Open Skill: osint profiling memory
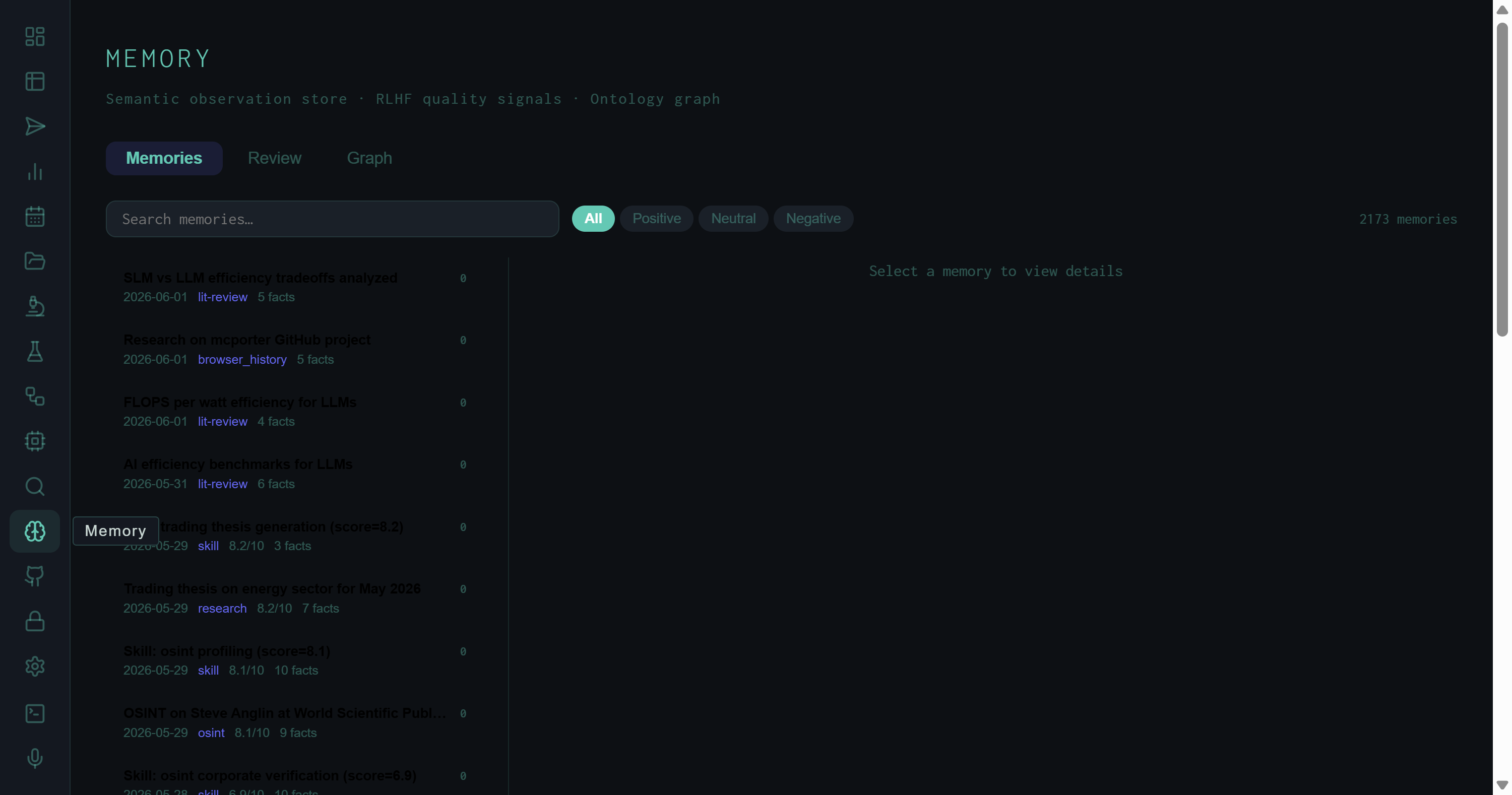 pos(295,660)
